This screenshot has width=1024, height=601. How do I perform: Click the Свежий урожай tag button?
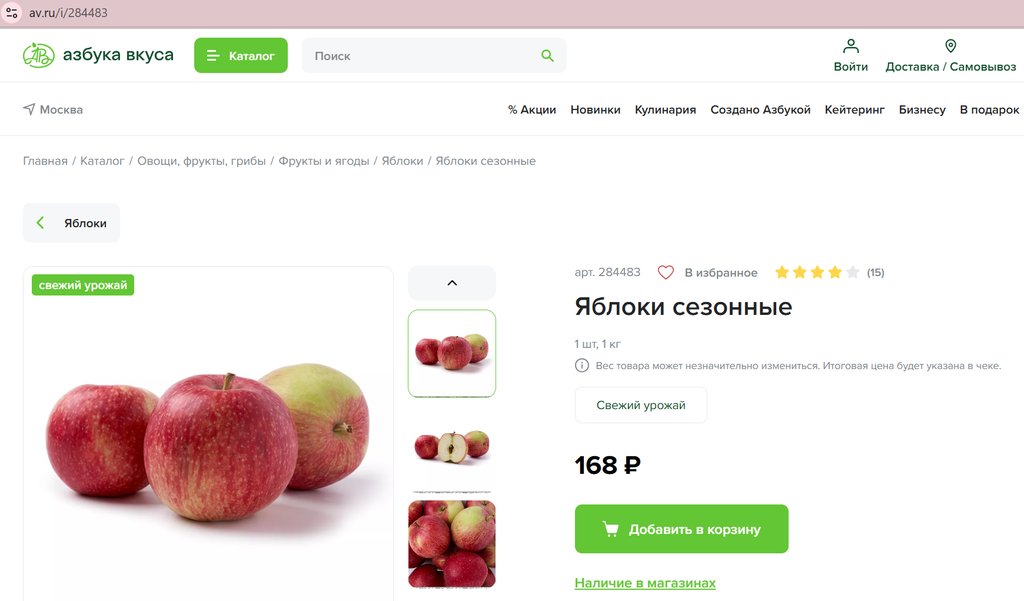pyautogui.click(x=641, y=405)
